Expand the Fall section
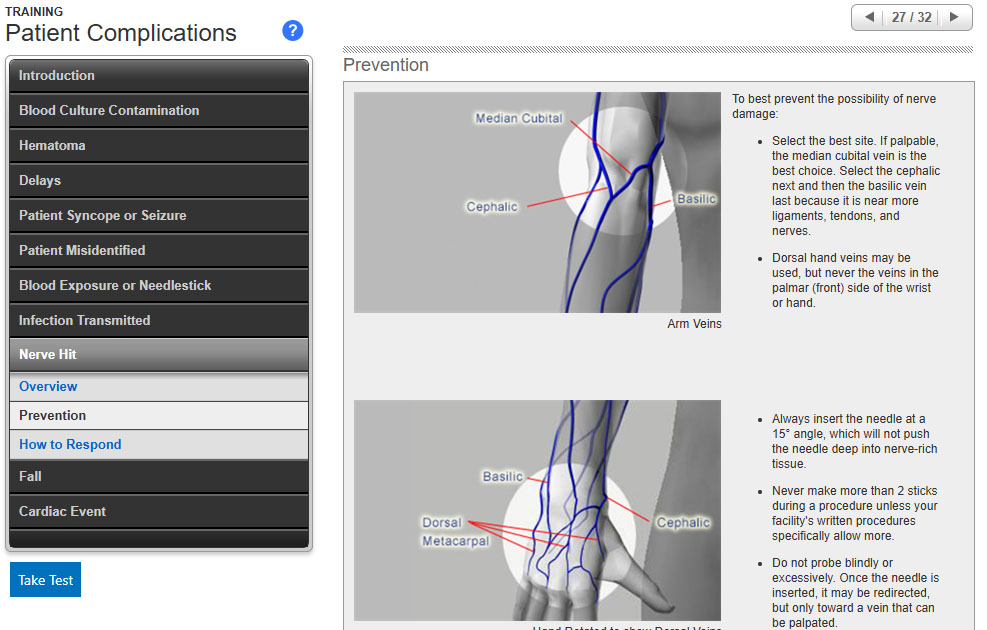 pyautogui.click(x=159, y=477)
